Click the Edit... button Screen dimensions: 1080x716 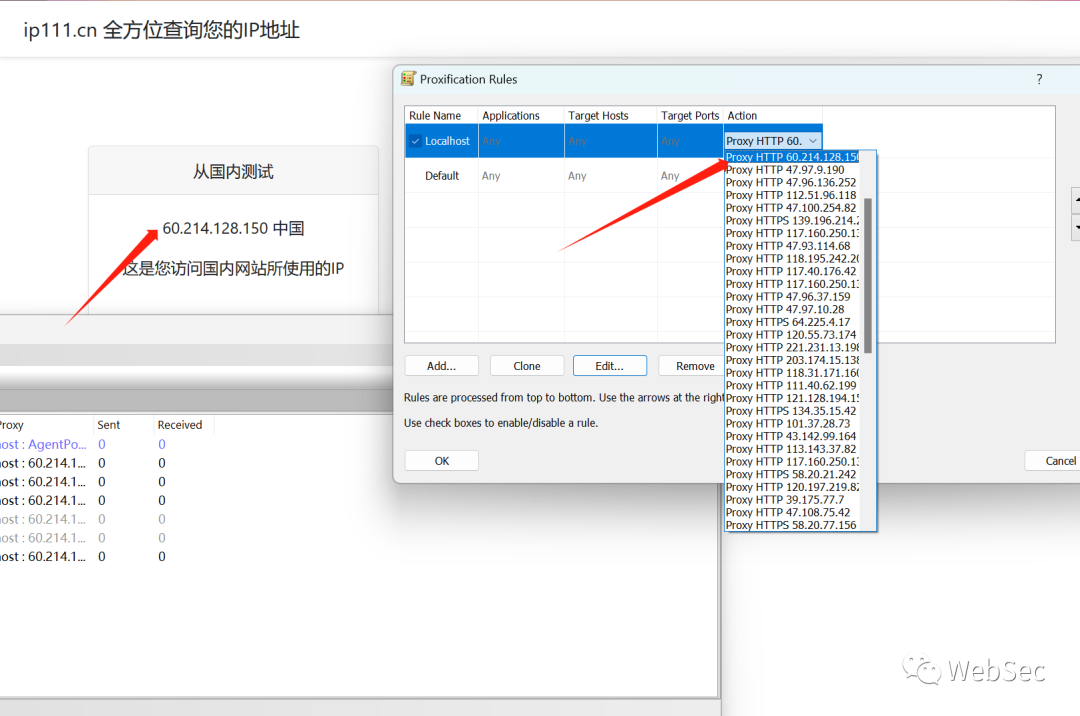point(610,366)
